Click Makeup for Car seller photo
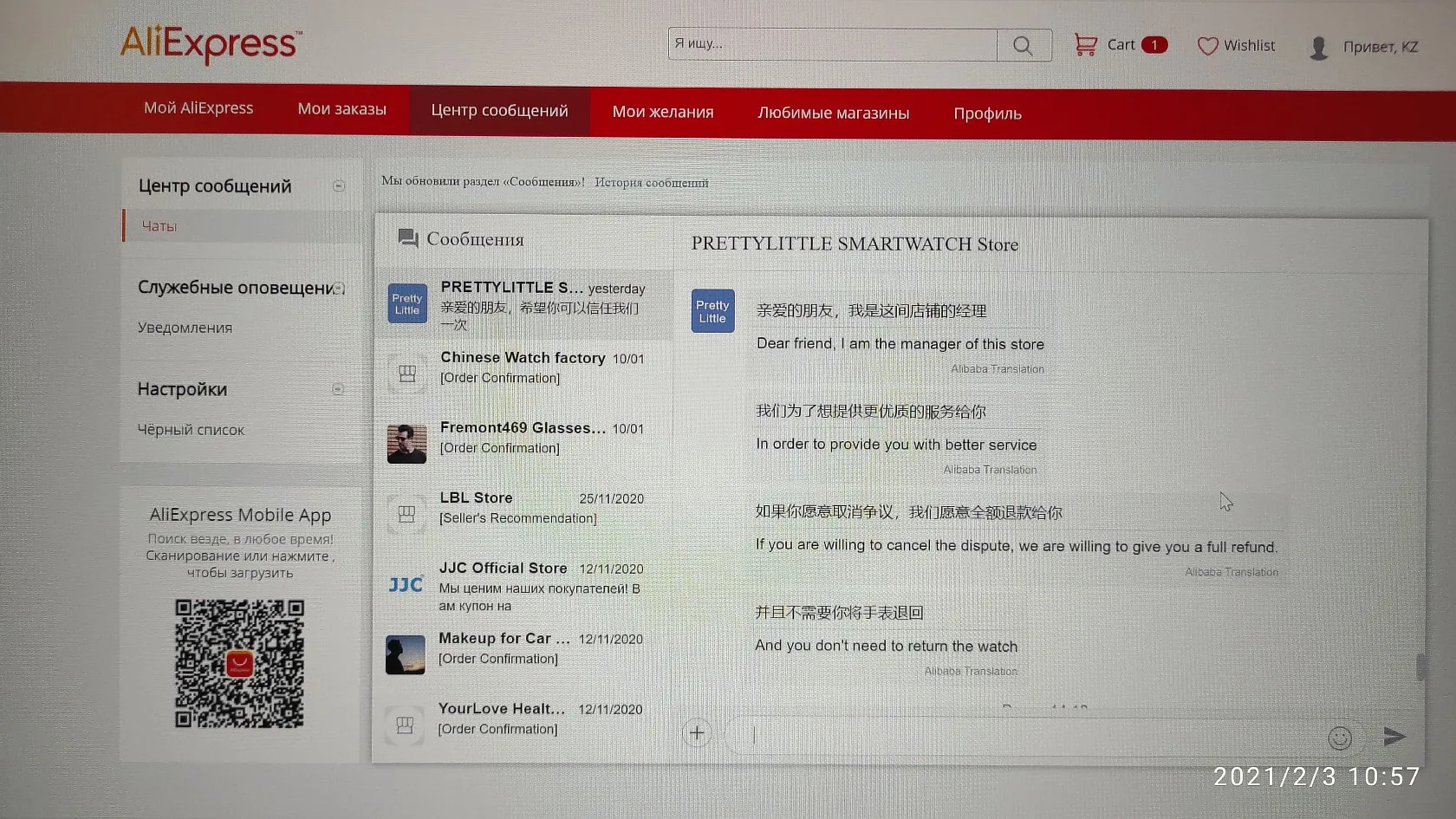 [x=406, y=654]
